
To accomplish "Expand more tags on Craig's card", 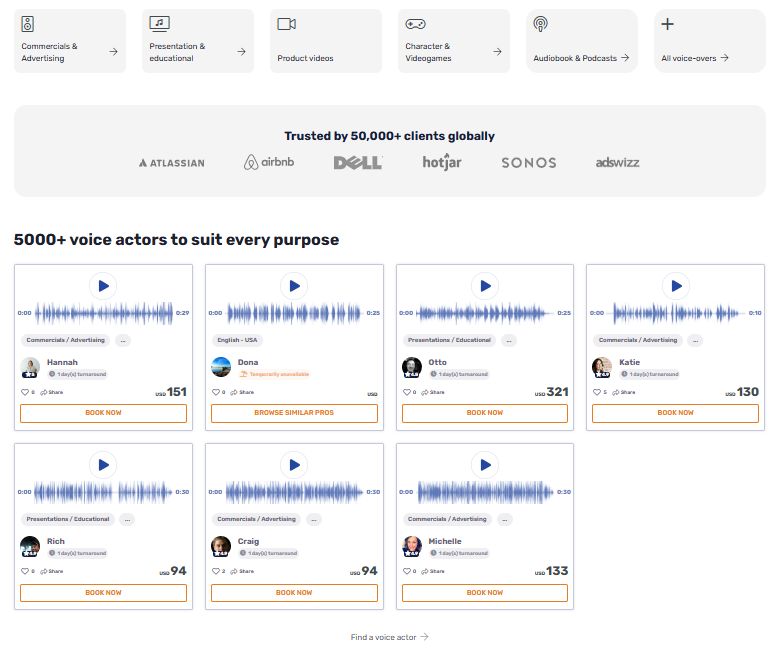I will pos(314,519).
